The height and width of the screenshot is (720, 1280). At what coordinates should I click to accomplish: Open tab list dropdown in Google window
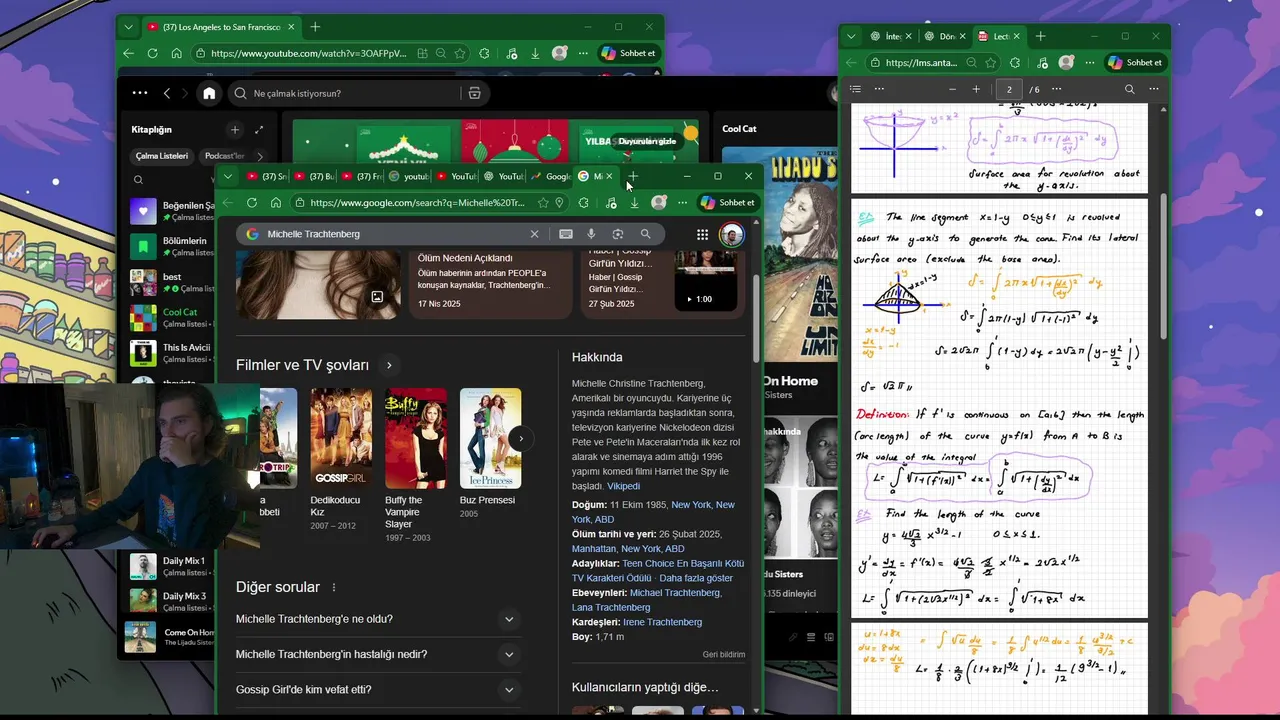coord(228,176)
